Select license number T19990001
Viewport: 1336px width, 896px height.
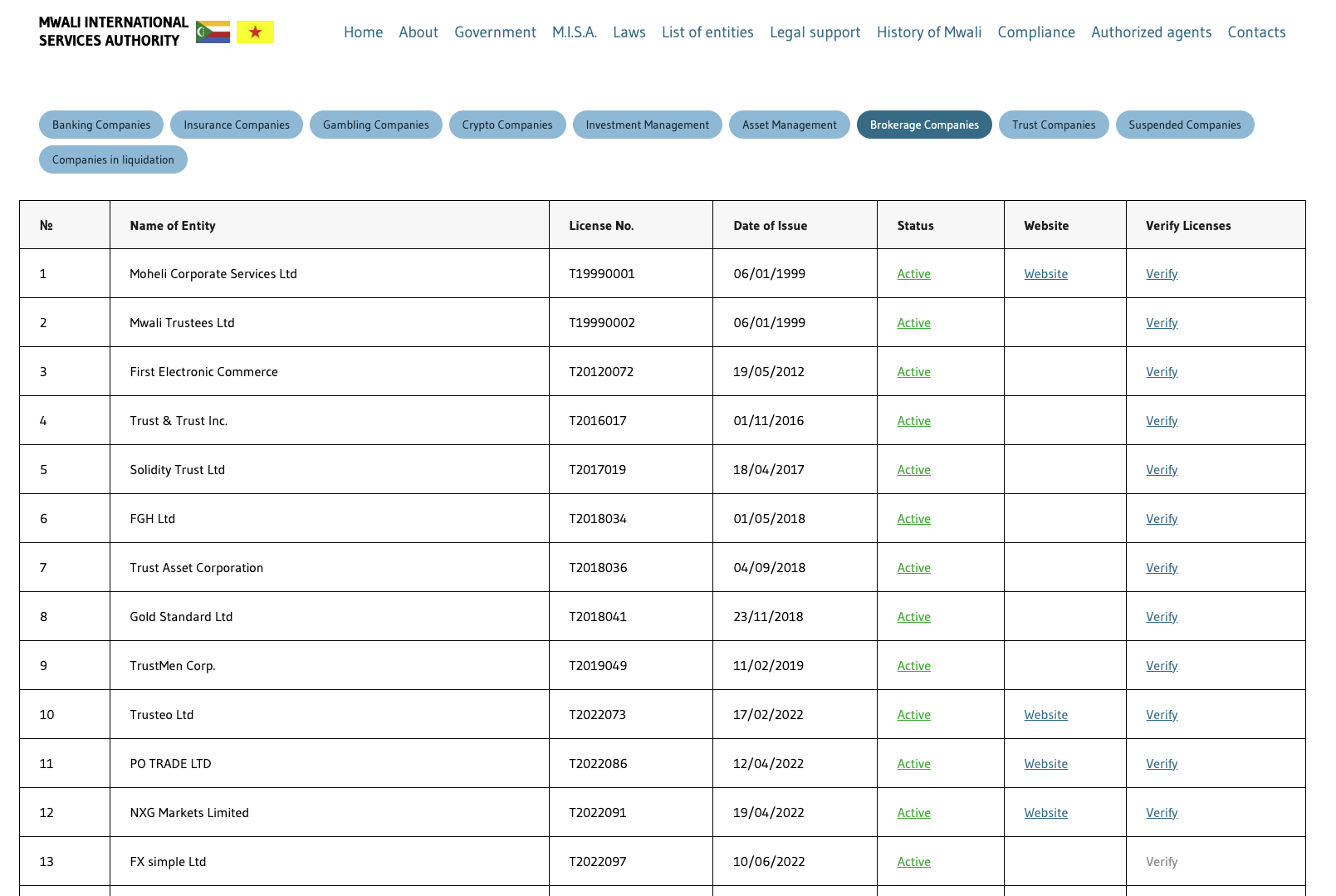pos(602,274)
